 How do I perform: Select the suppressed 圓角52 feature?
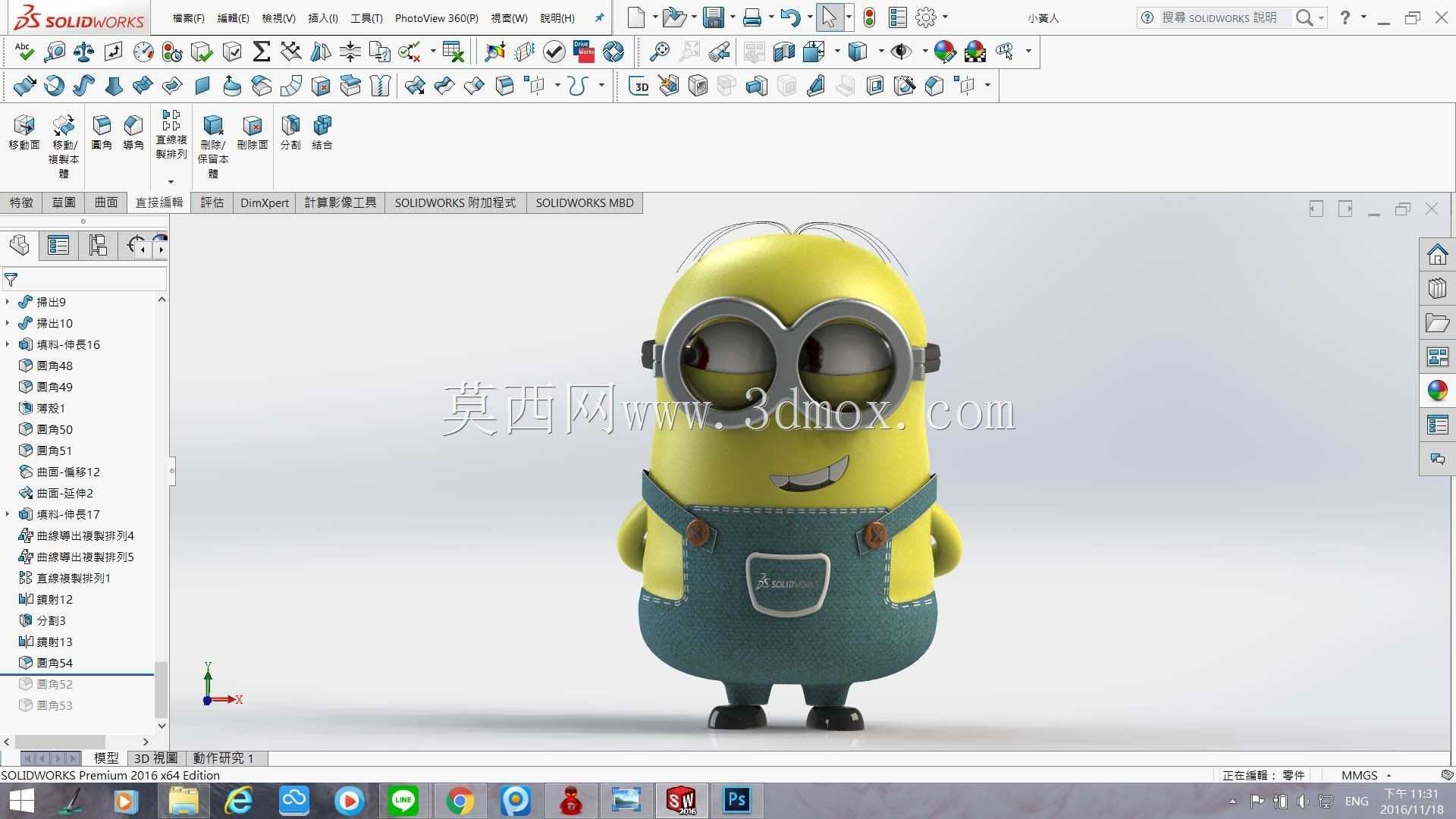coord(46,684)
